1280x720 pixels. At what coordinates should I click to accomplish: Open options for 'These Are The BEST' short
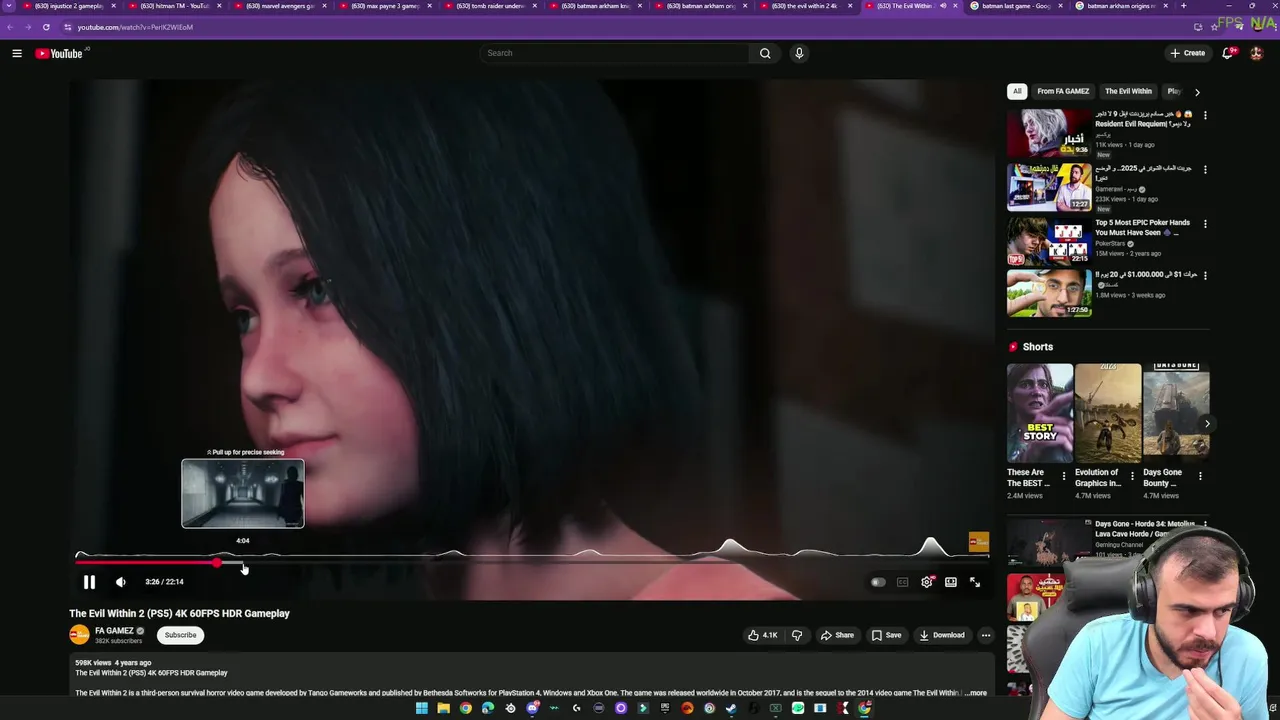pos(1064,476)
